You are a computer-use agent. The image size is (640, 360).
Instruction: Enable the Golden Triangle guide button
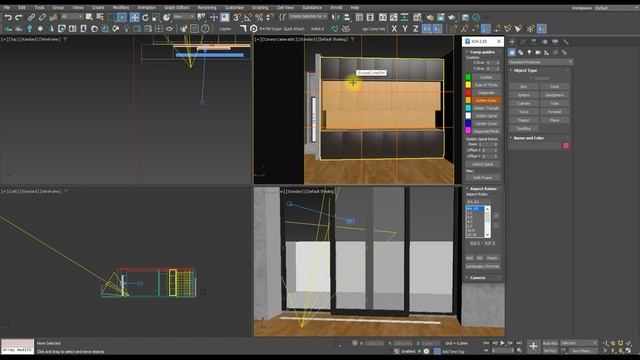[x=486, y=108]
